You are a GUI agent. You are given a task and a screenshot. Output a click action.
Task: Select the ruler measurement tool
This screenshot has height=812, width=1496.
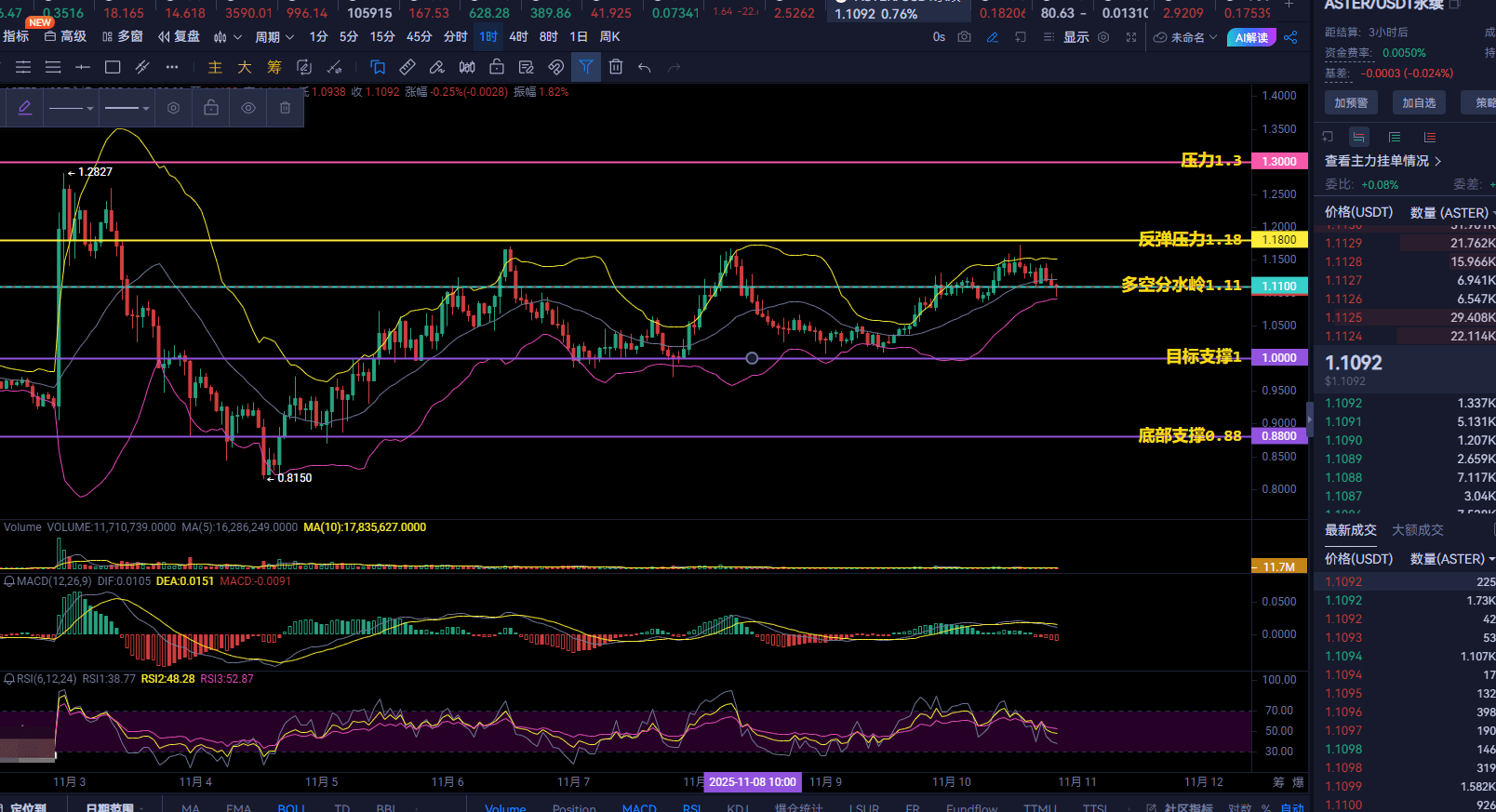pyautogui.click(x=407, y=67)
